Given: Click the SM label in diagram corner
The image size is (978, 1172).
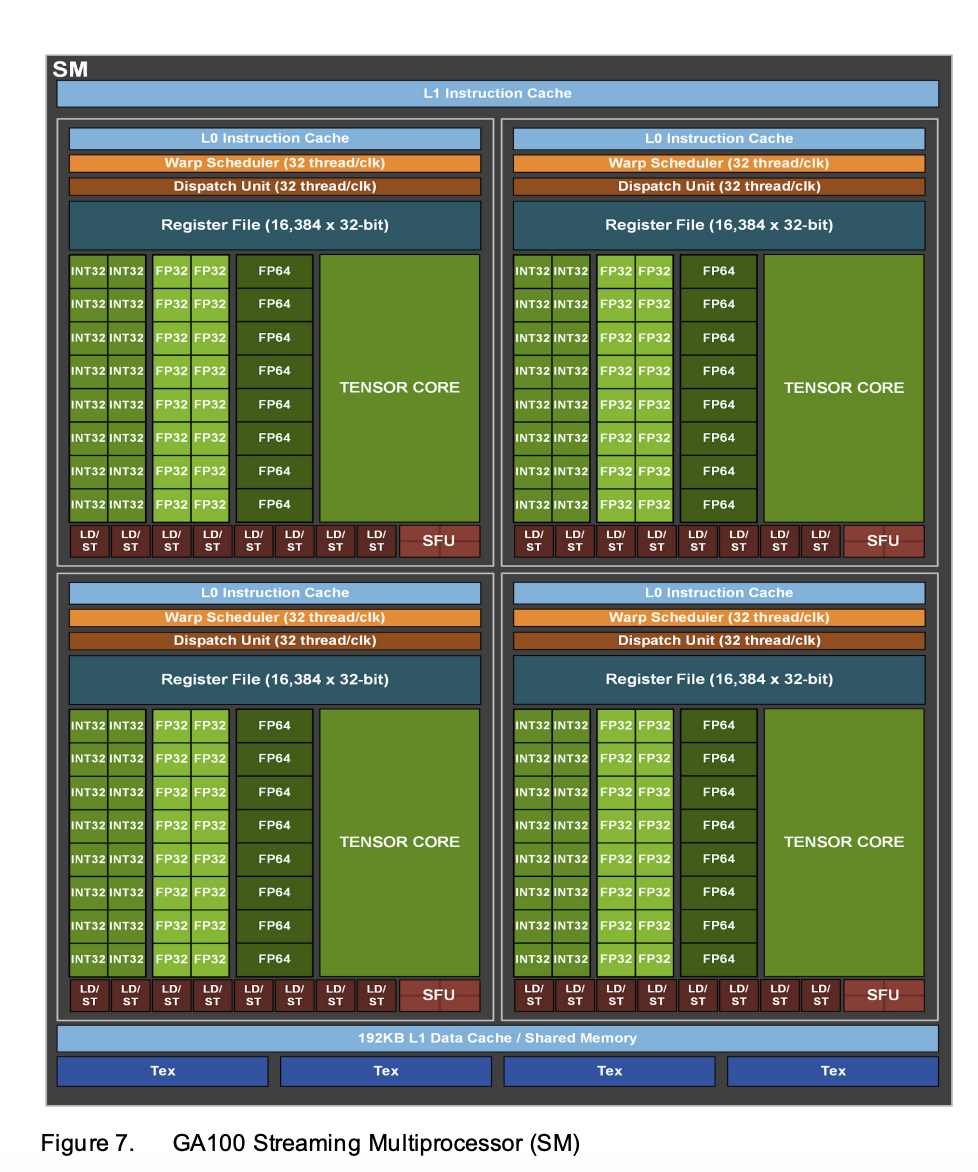Looking at the screenshot, I should tap(70, 69).
